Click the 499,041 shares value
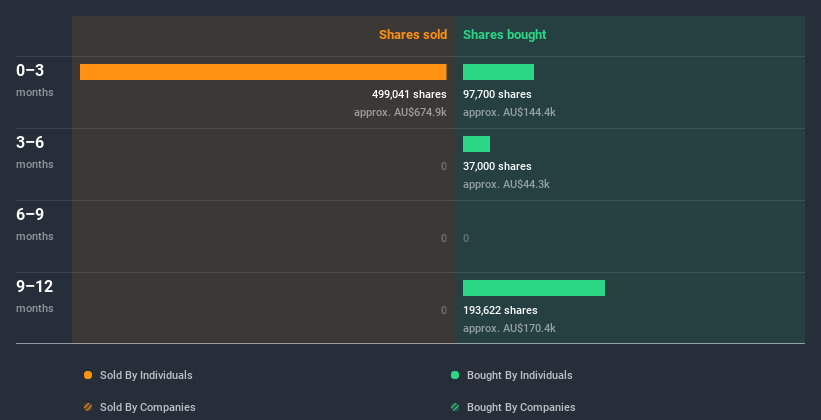The width and height of the screenshot is (821, 420). (409, 94)
